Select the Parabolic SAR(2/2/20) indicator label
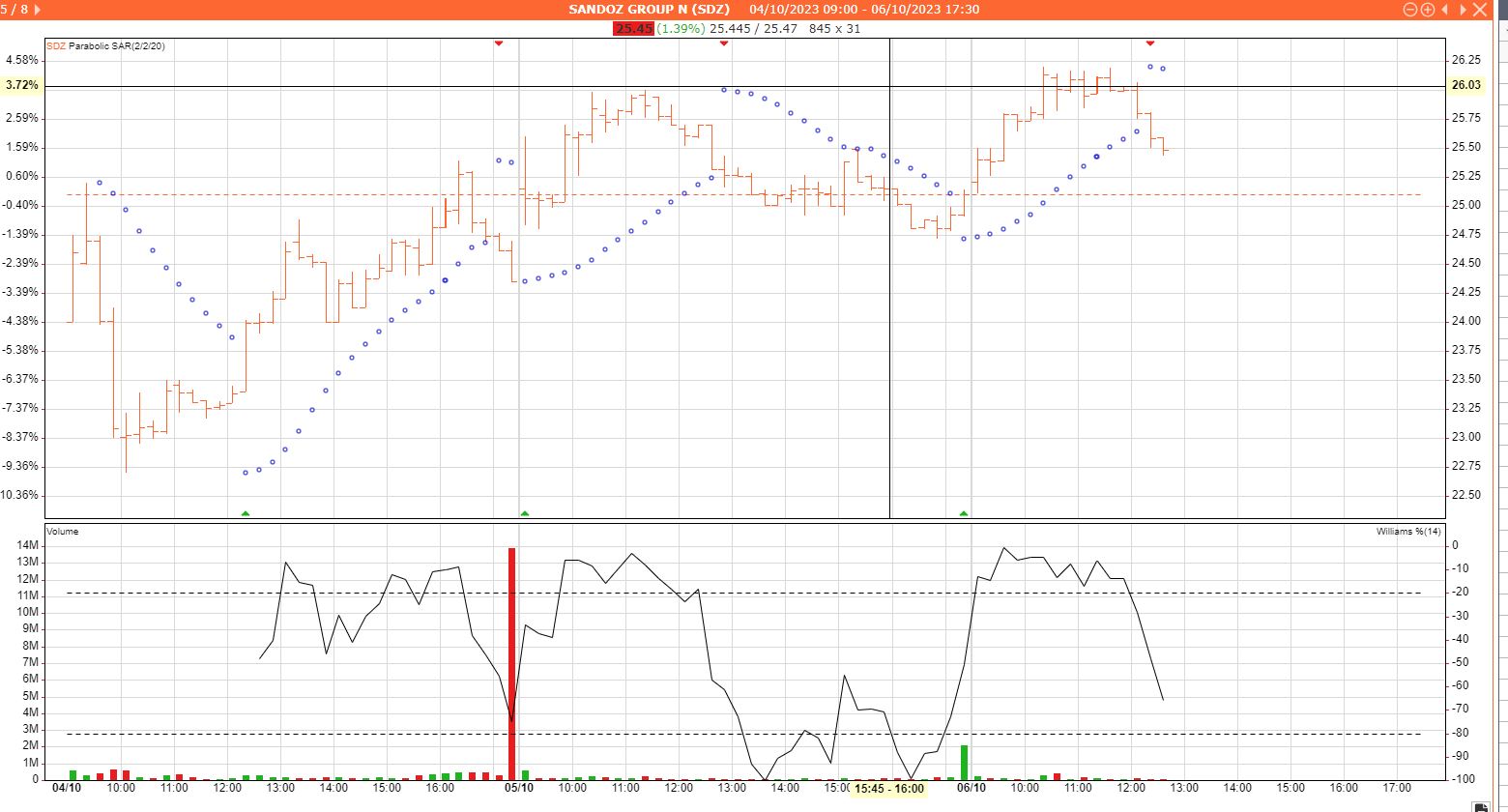Viewport: 1508px width, 812px height. click(x=116, y=46)
